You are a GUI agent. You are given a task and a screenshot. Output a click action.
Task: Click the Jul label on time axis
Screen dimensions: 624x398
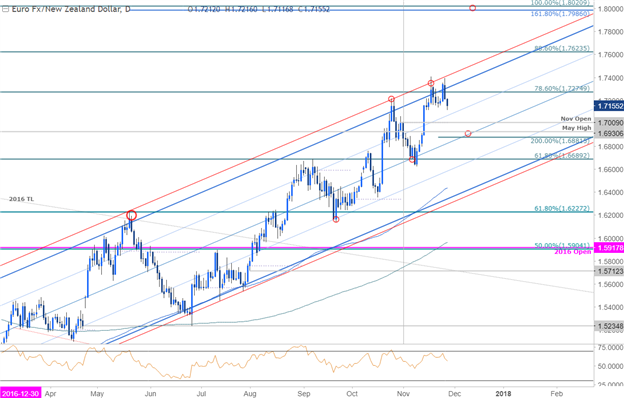pyautogui.click(x=201, y=394)
